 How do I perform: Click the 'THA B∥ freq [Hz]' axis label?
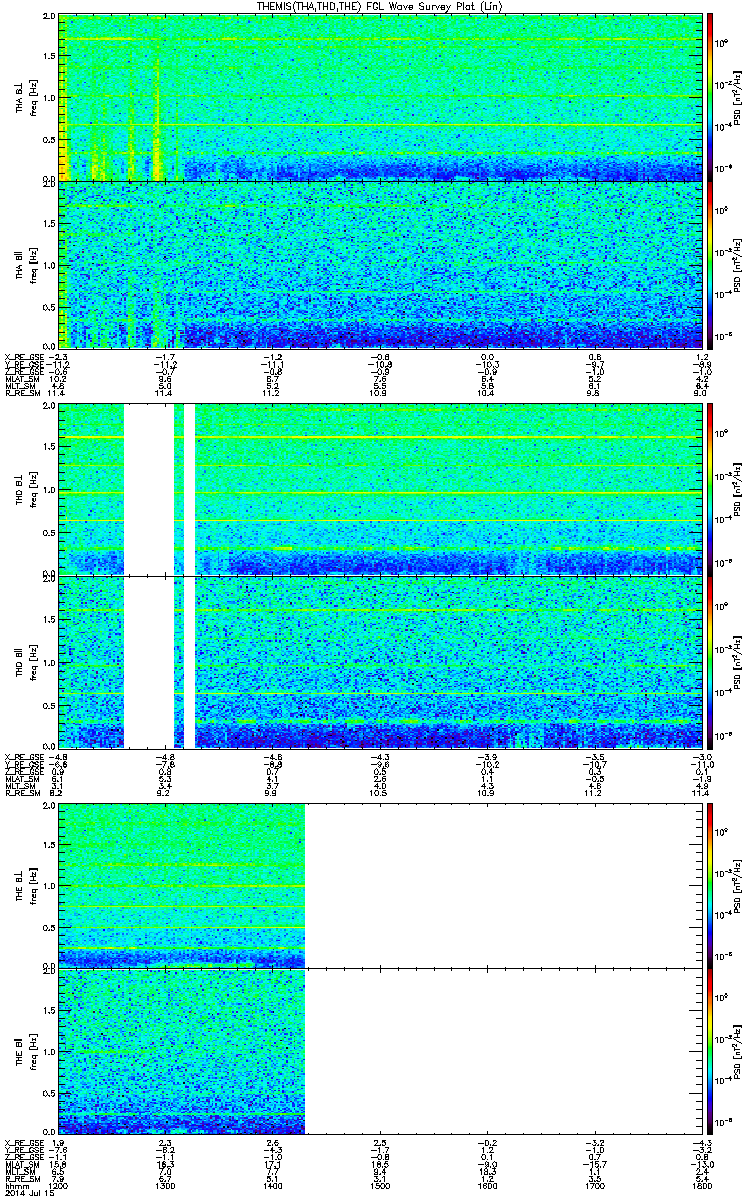26,265
